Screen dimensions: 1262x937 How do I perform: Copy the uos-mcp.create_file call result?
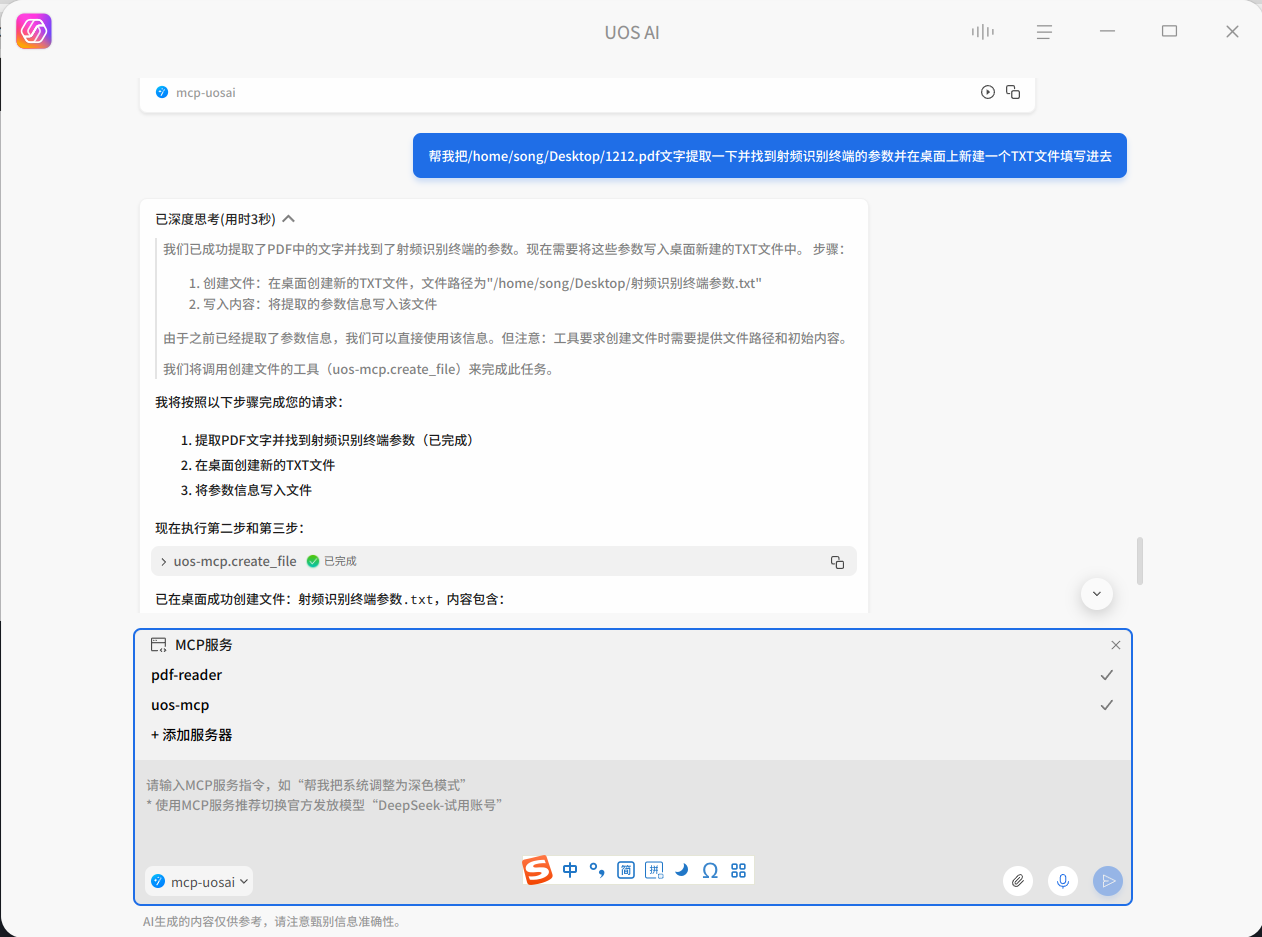(x=837, y=562)
